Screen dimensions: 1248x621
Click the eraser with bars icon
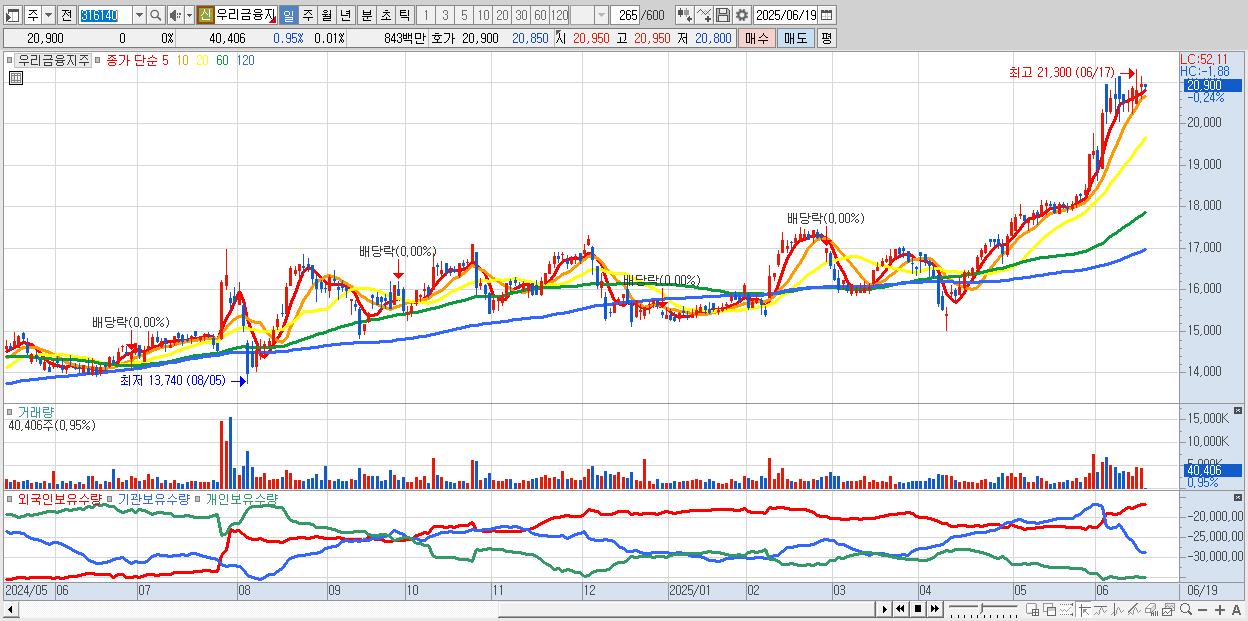[x=1151, y=609]
